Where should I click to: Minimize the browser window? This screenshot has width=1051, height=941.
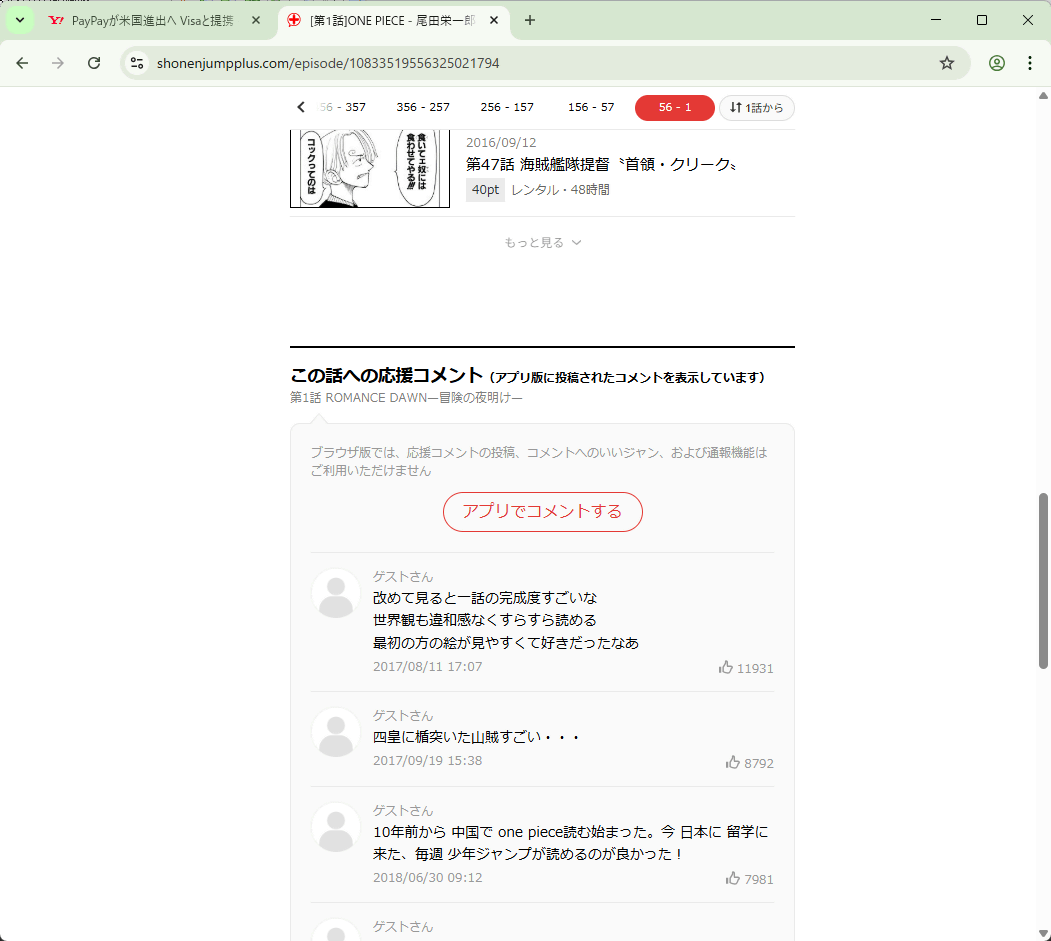click(936, 20)
